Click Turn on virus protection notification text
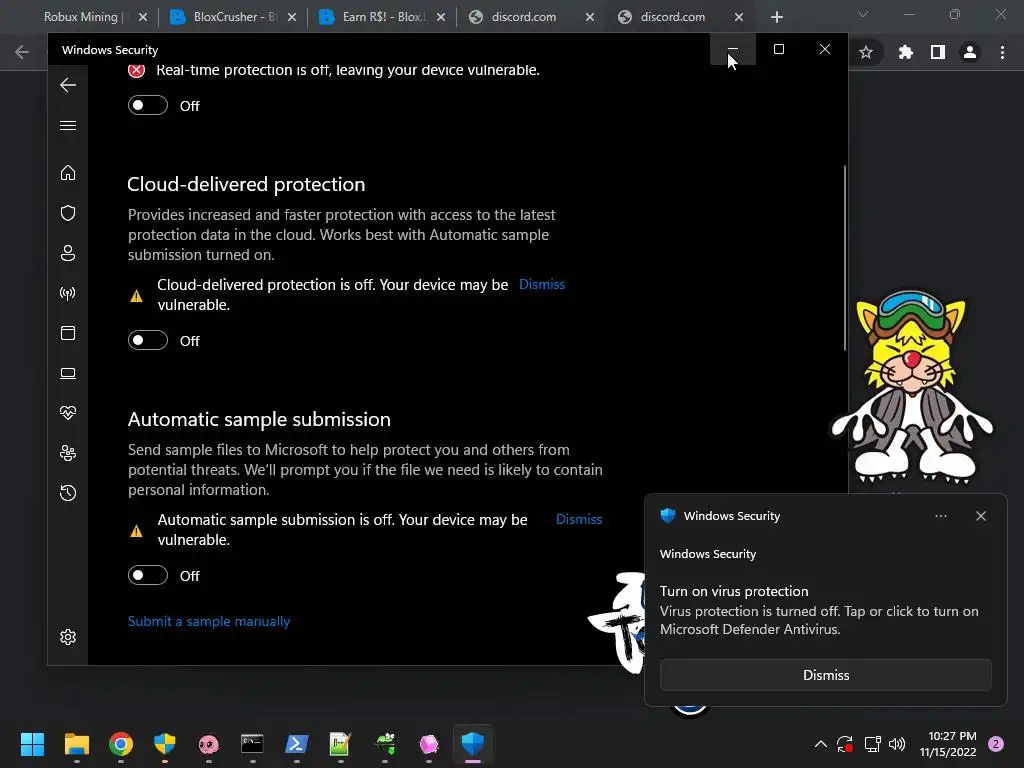This screenshot has width=1024, height=768. click(734, 591)
